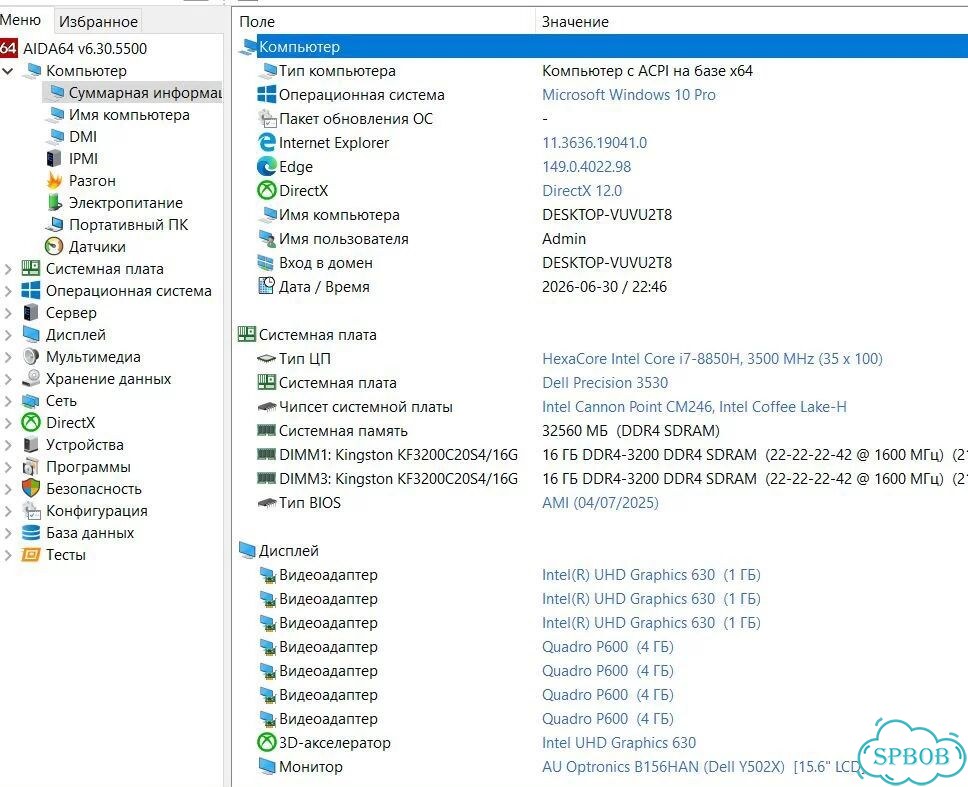Click the Edge browser row icon

click(266, 167)
